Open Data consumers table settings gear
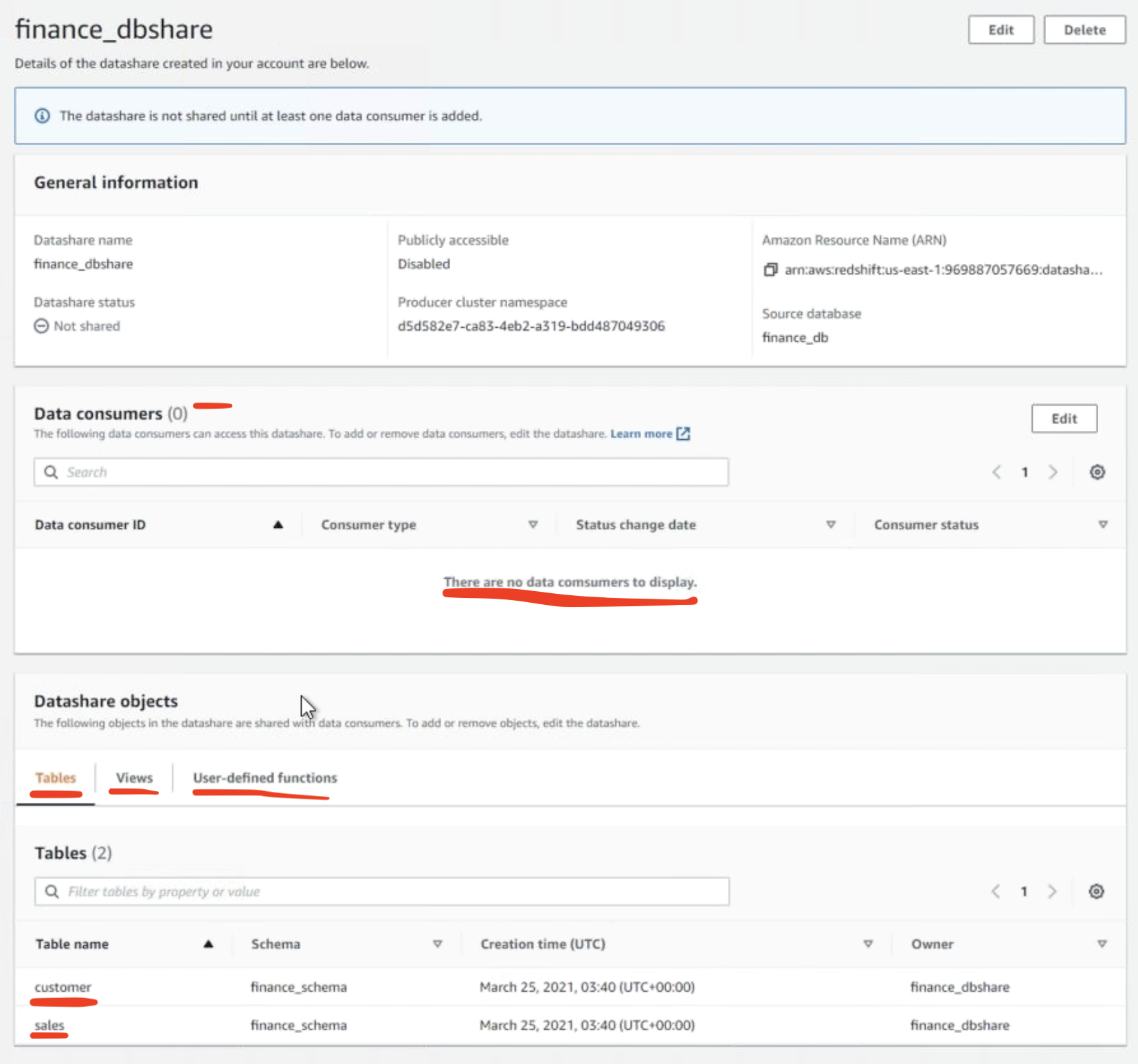The height and width of the screenshot is (1064, 1138). [x=1097, y=472]
